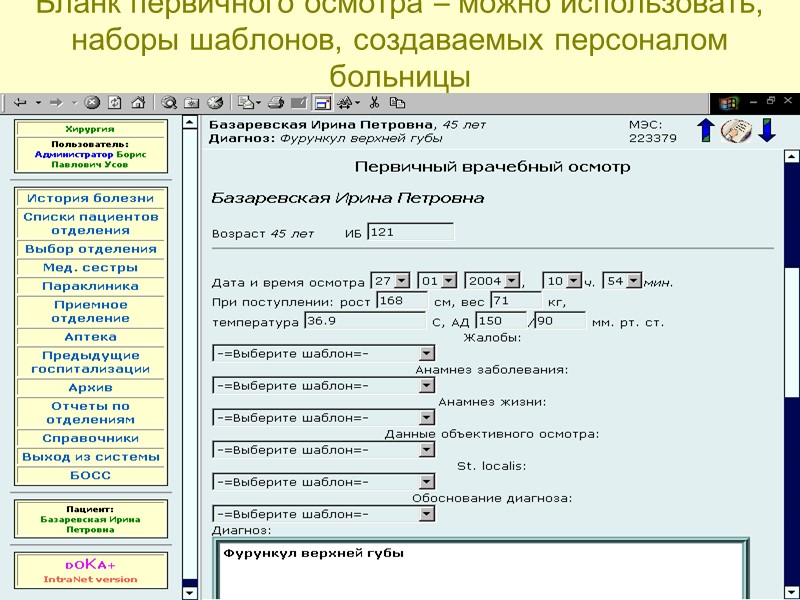Viewport: 800px width, 600px height.
Task: Open the Мед. сестры section
Action: pos(90,267)
